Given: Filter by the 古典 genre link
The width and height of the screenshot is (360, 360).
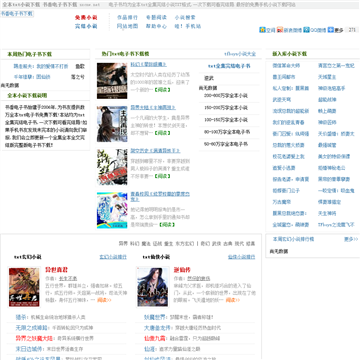Looking at the screenshot, I should (x=228, y=244).
